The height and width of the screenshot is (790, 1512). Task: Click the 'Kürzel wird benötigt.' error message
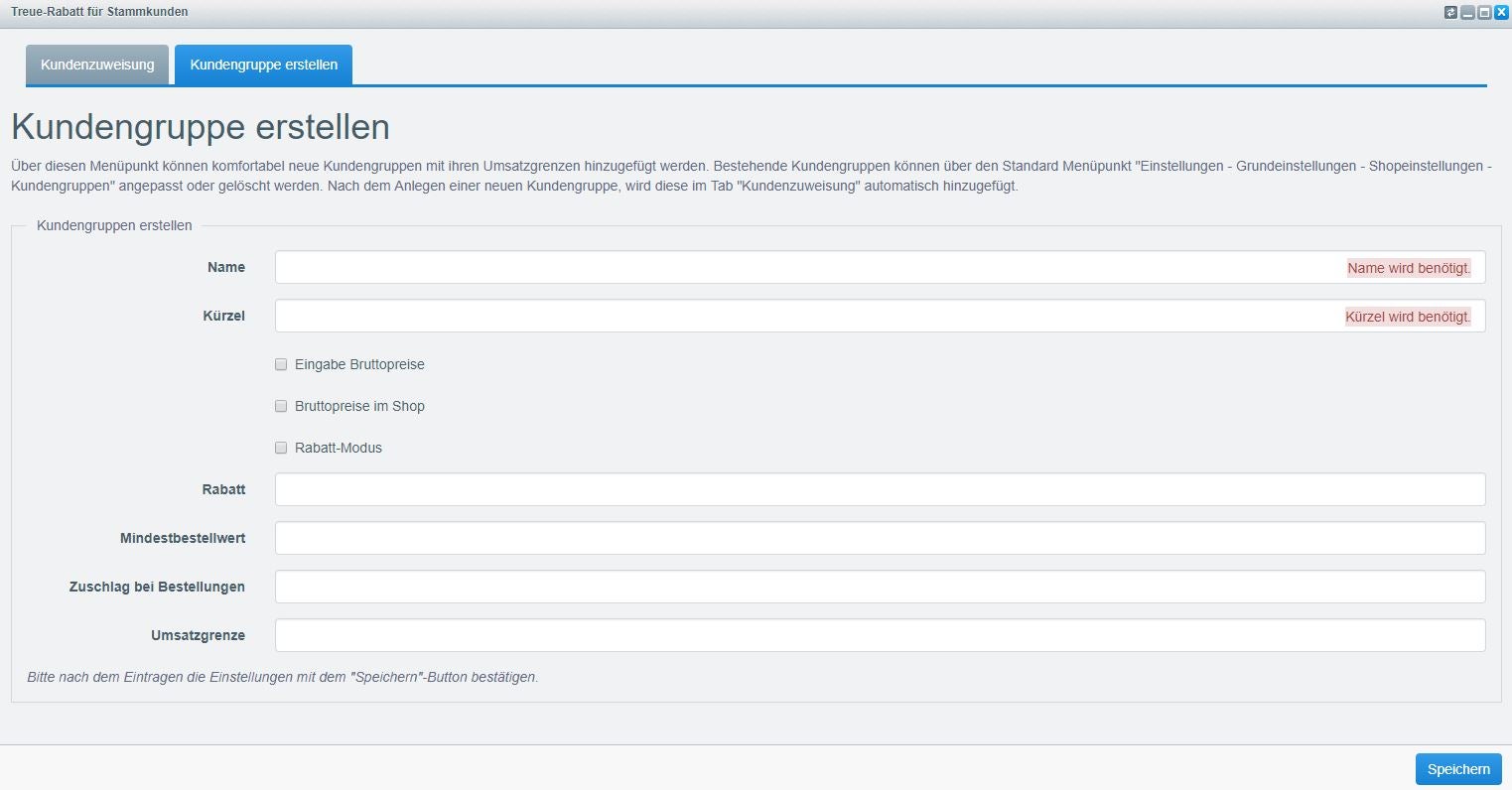1408,317
